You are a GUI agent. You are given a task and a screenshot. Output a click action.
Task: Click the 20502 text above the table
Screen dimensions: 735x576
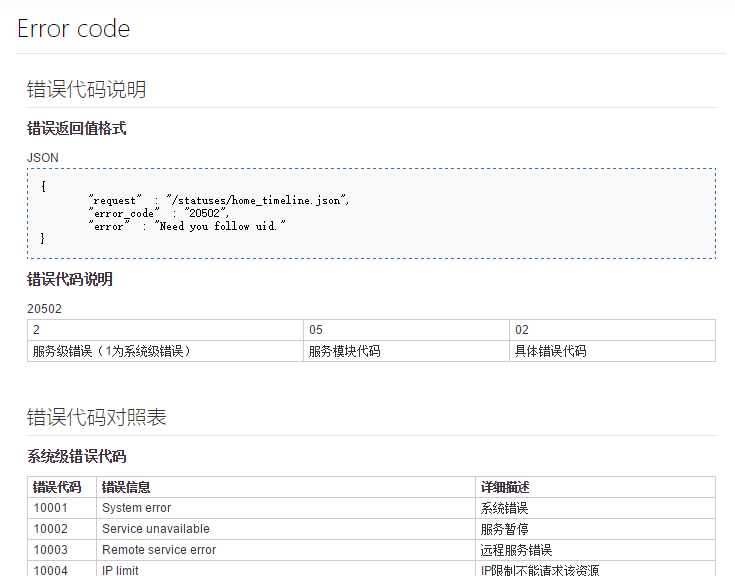click(44, 309)
